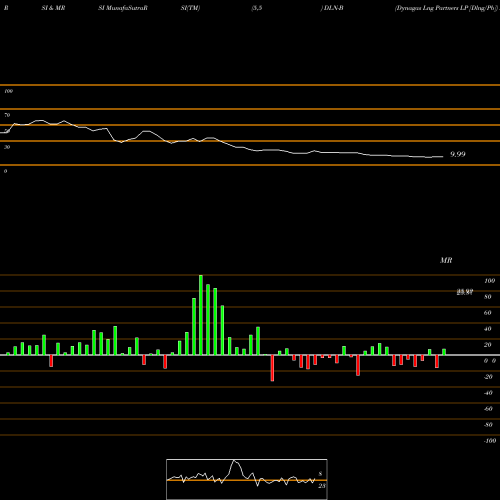Click the 'MR' panel title
The height and width of the screenshot is (500, 500).
[446, 260]
